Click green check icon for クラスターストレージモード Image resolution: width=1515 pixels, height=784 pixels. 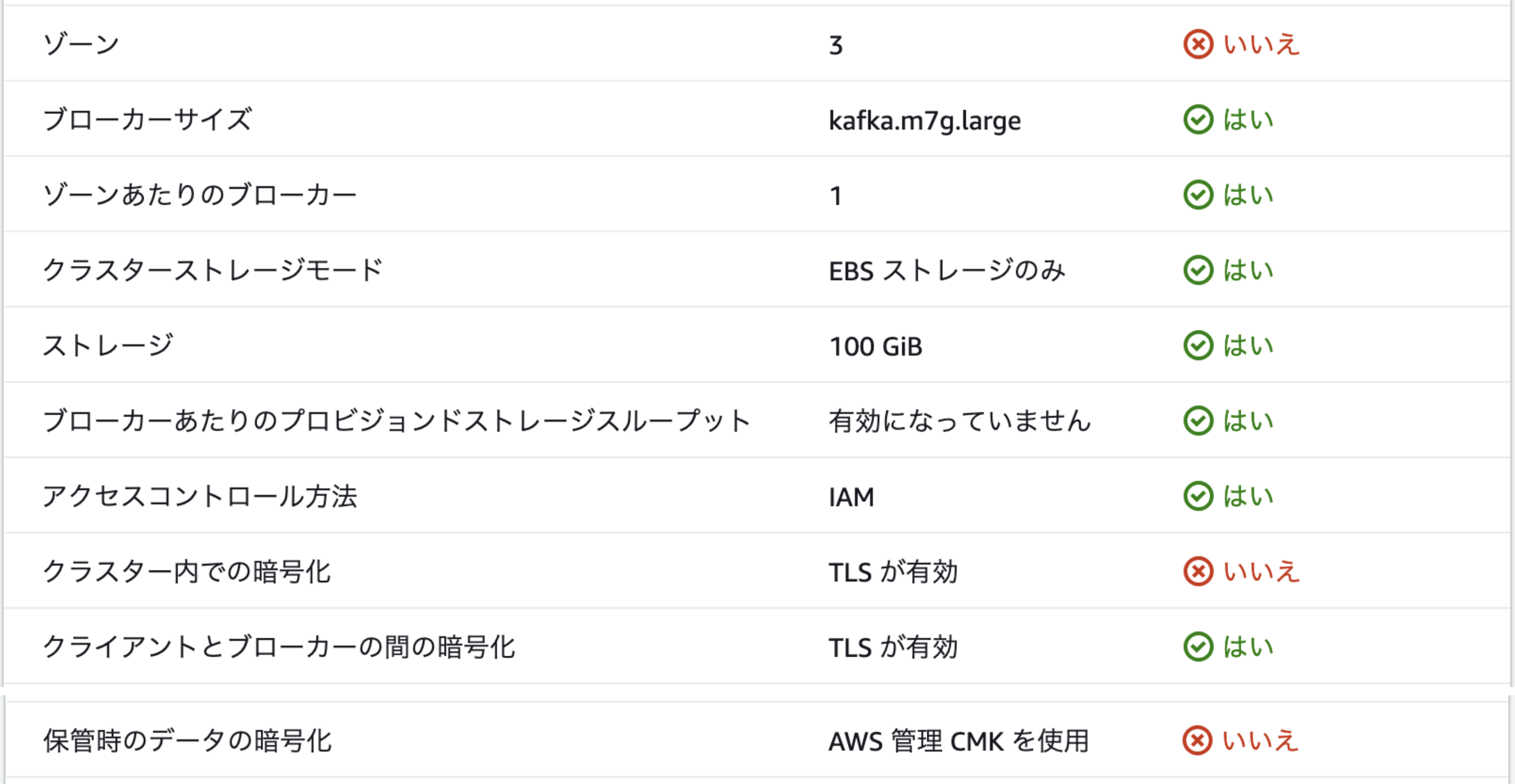tap(1198, 270)
